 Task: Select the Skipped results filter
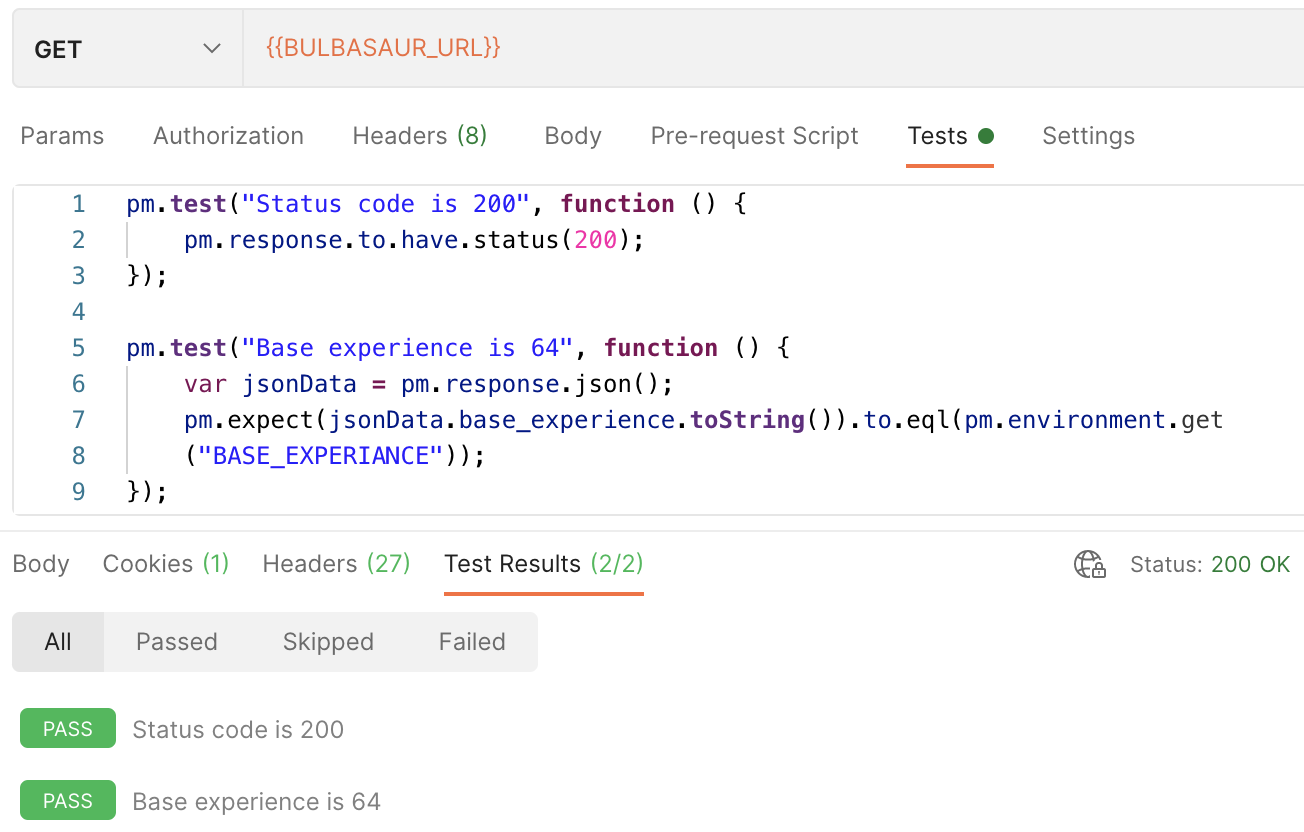click(x=328, y=641)
